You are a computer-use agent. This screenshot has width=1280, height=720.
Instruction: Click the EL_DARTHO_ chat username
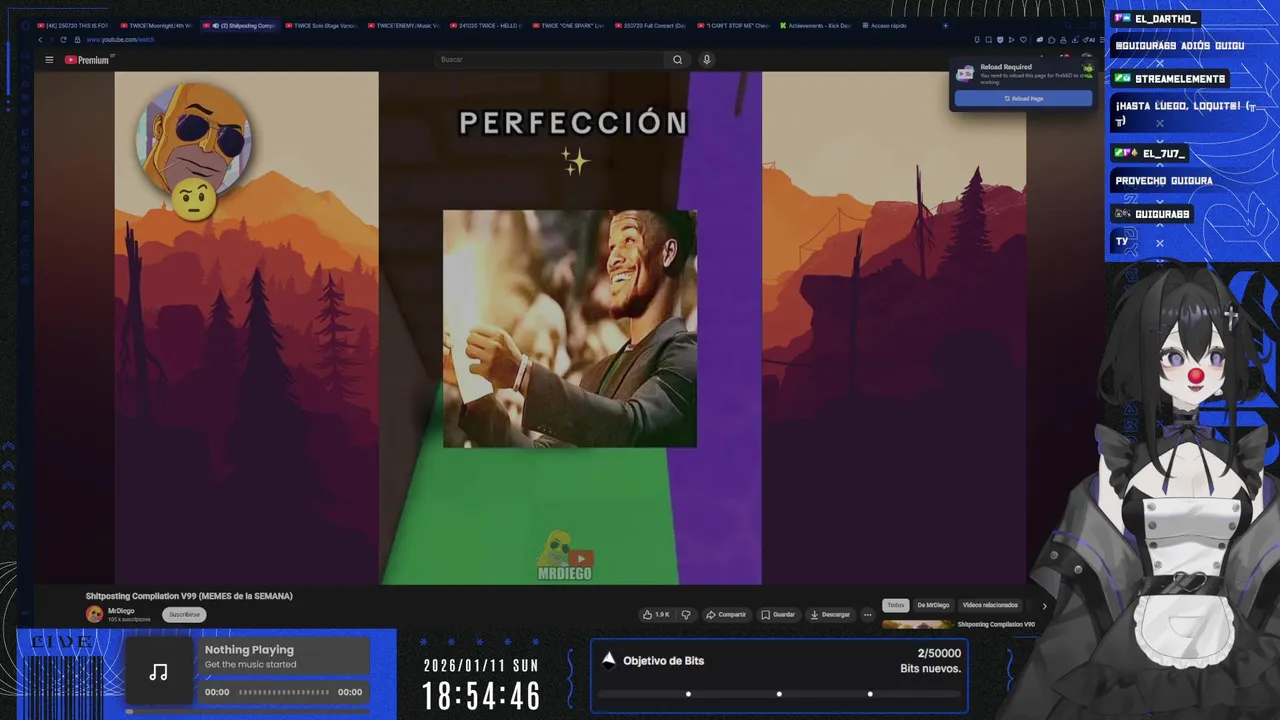[1166, 19]
